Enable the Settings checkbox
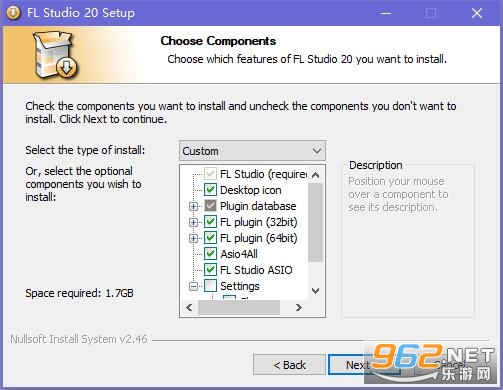 pyautogui.click(x=210, y=286)
